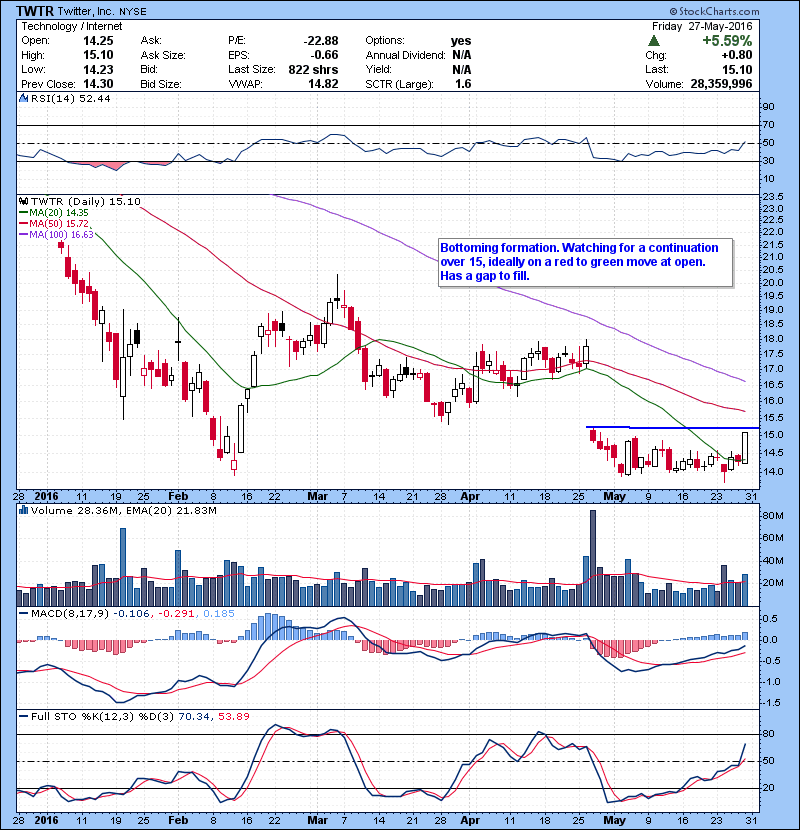This screenshot has height=830, width=800.
Task: Click the NYSE exchange label
Action: coord(133,12)
